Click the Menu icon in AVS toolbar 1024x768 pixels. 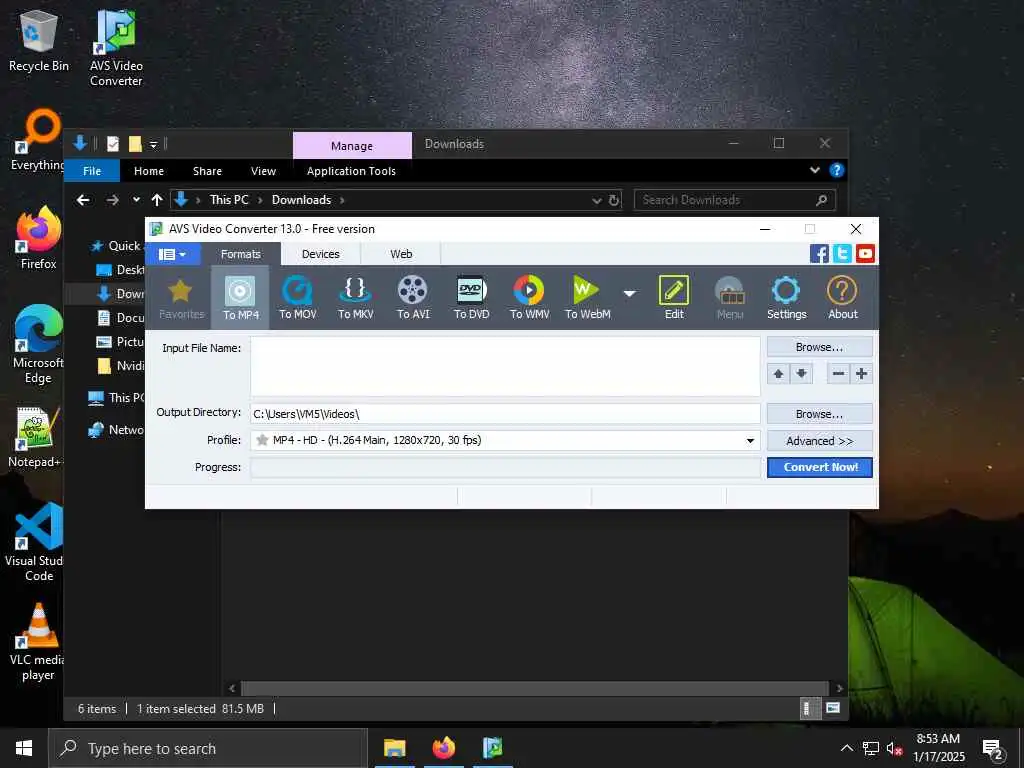pos(729,298)
